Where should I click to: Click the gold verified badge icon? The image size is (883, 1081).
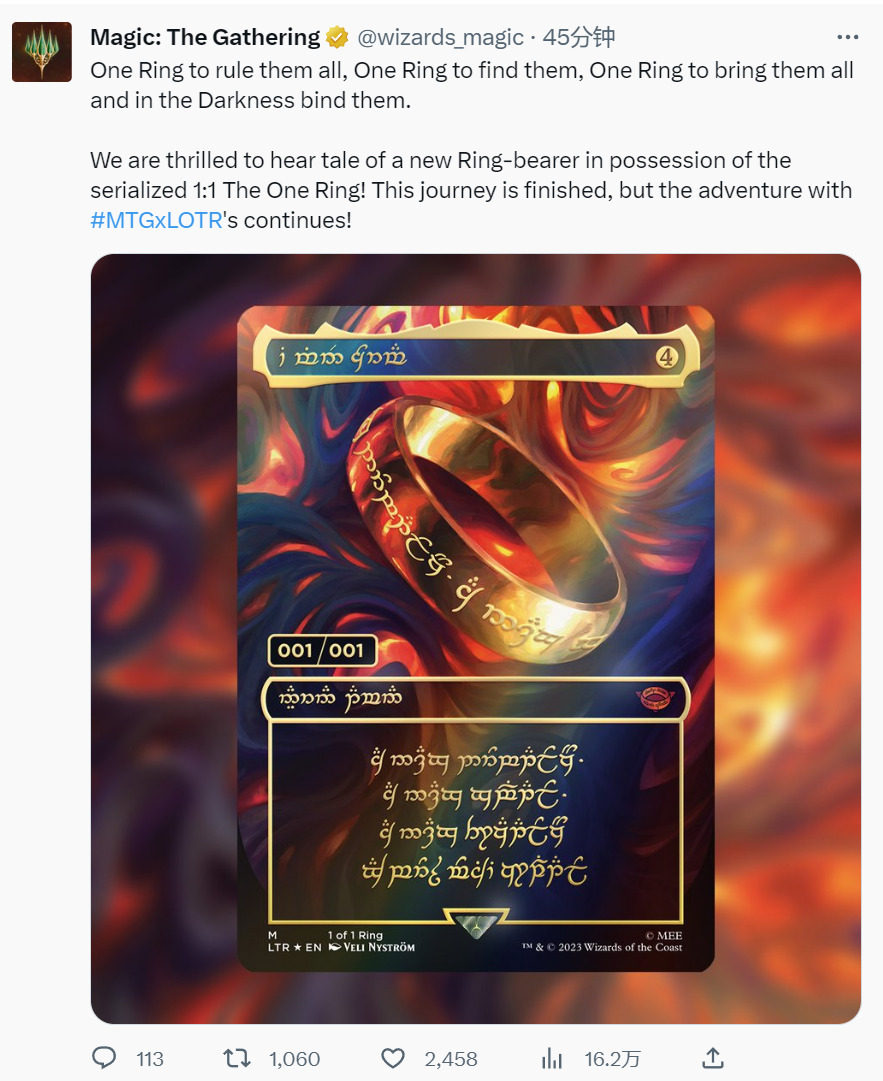337,37
